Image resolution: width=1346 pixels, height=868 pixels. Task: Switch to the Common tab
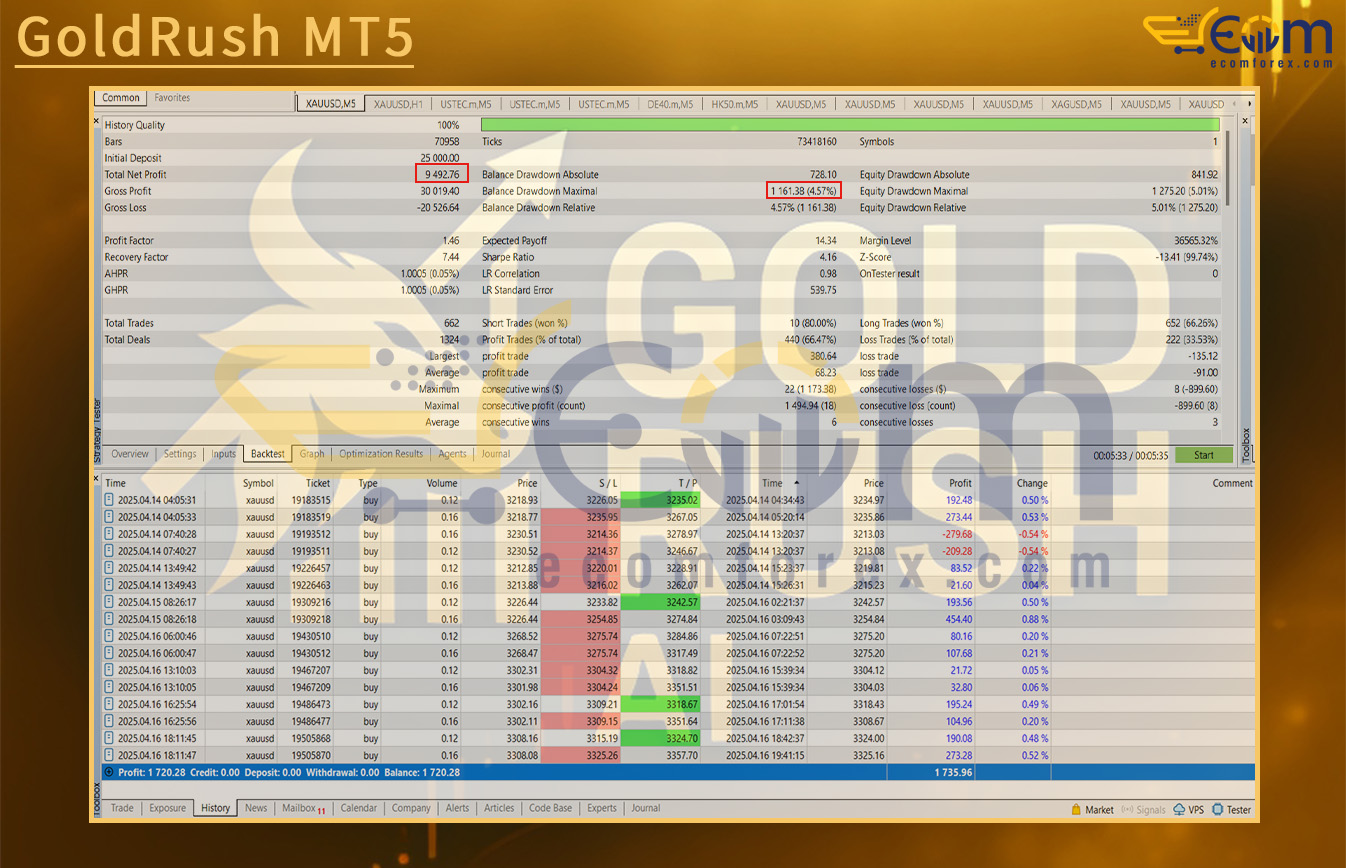(121, 98)
